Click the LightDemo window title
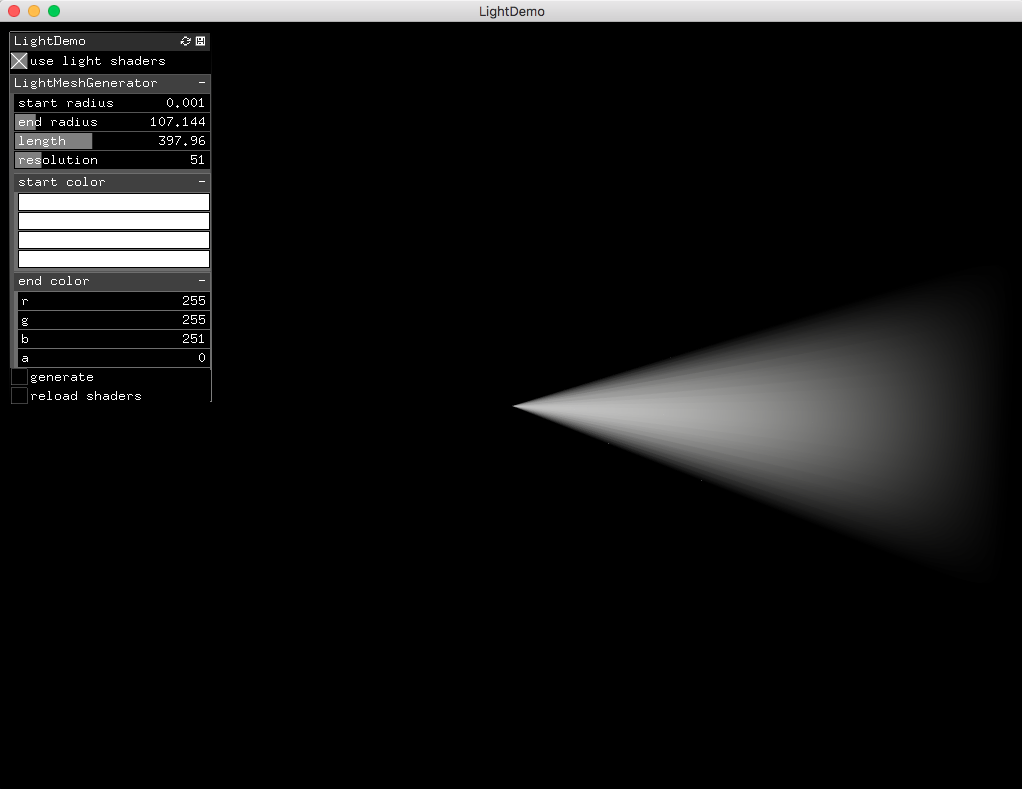 (511, 11)
